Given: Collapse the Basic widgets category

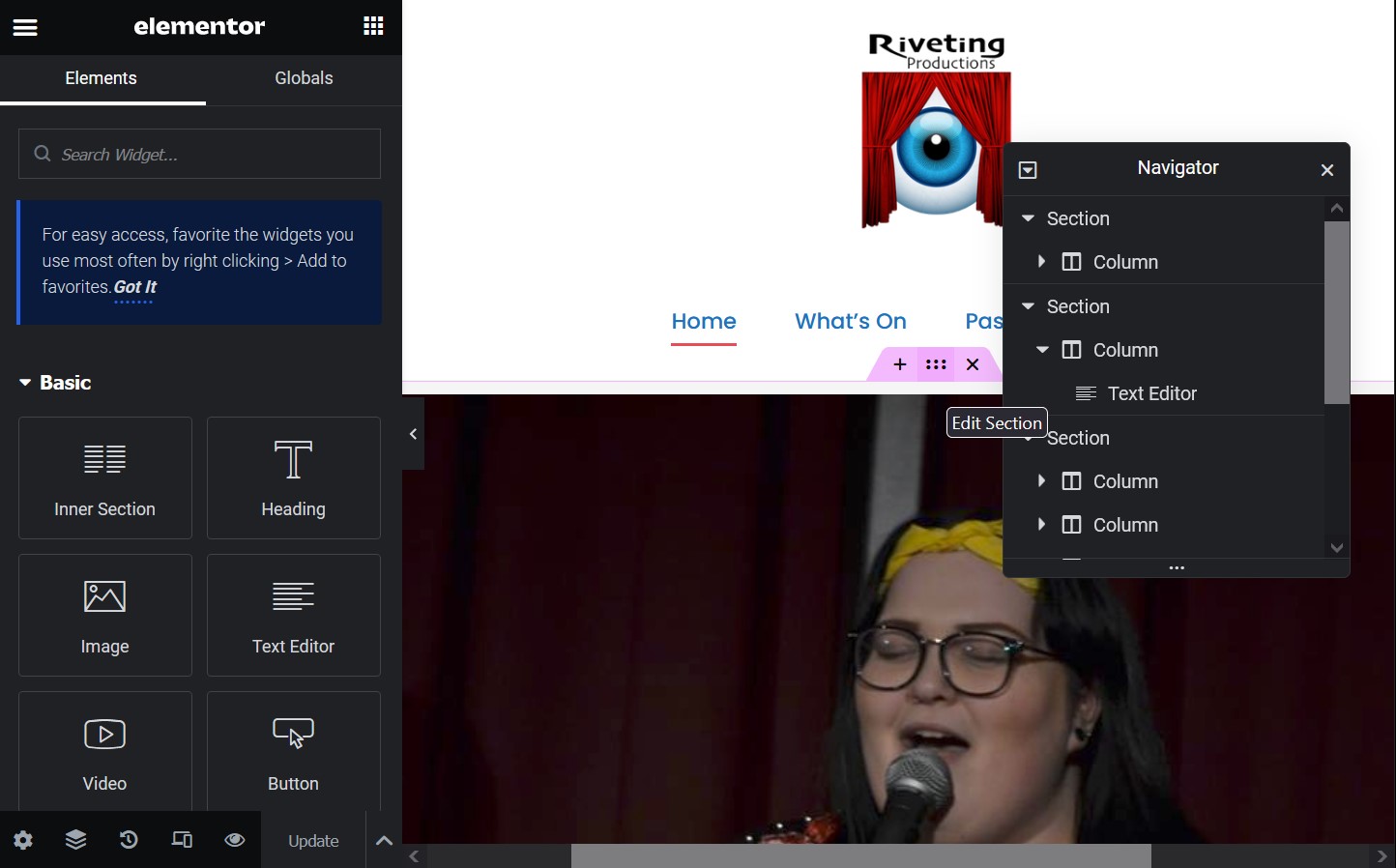Looking at the screenshot, I should pyautogui.click(x=25, y=383).
